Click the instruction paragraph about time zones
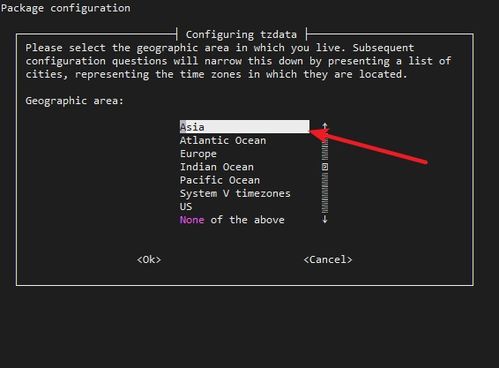499x368 pixels. point(238,61)
